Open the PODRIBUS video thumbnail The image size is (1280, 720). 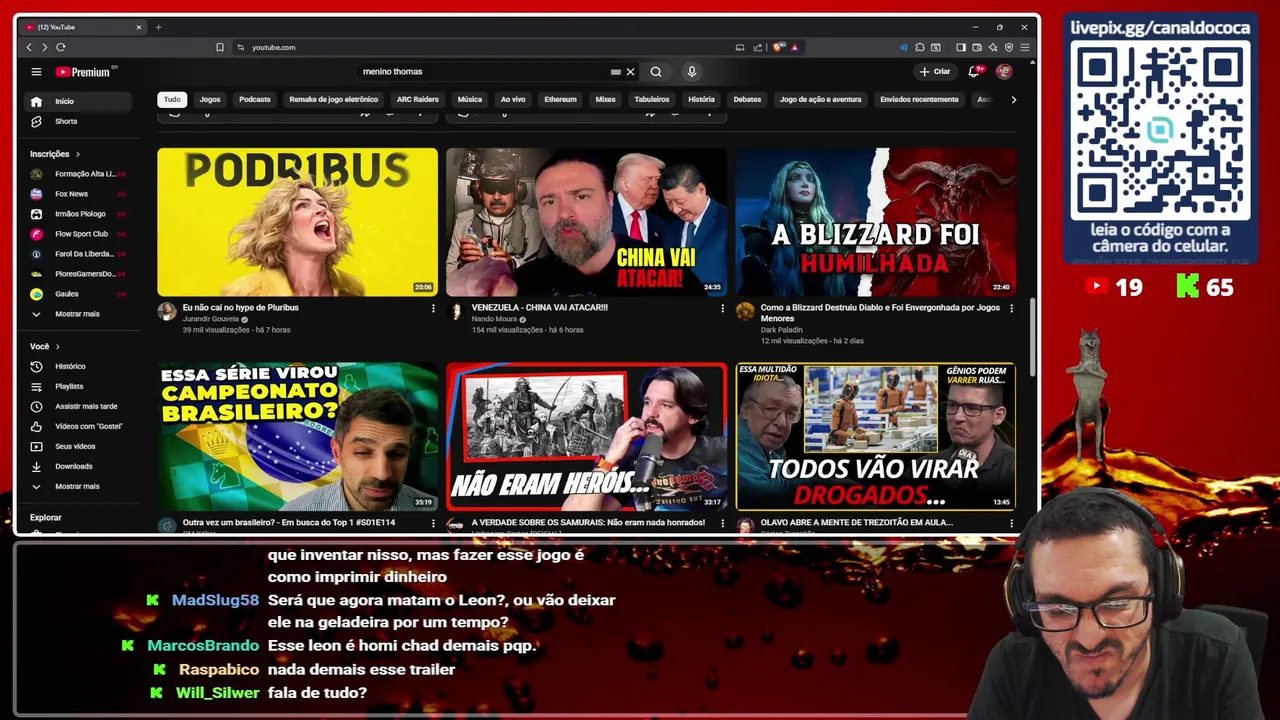297,222
